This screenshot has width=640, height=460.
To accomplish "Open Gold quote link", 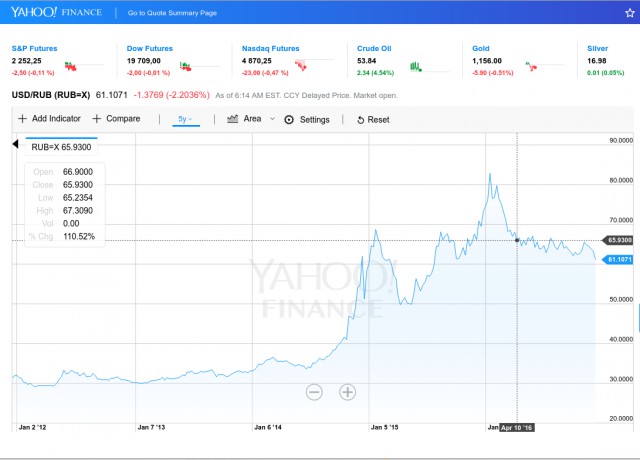I will click(481, 48).
